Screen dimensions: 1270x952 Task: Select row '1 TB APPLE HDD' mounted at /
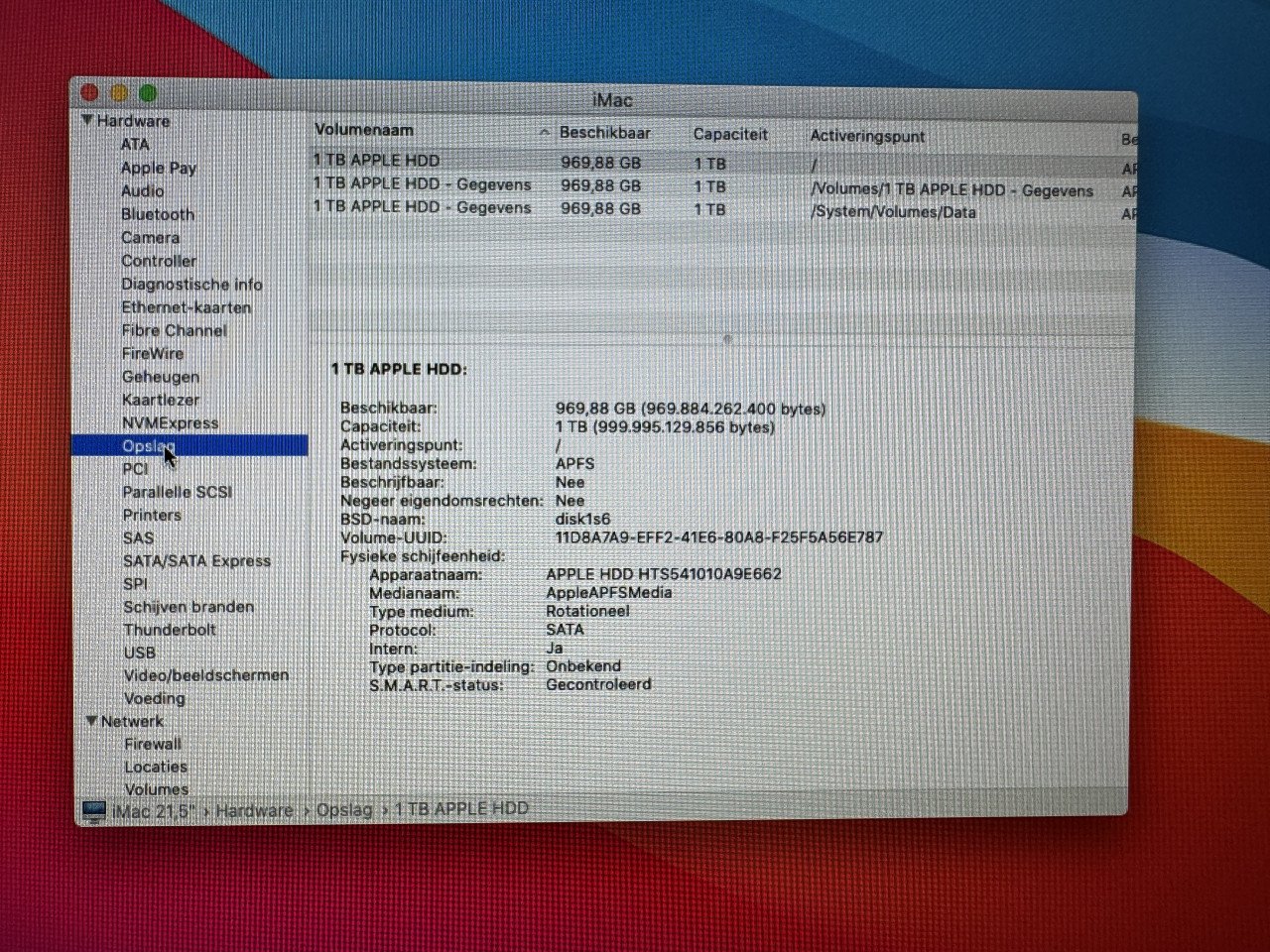tap(722, 162)
